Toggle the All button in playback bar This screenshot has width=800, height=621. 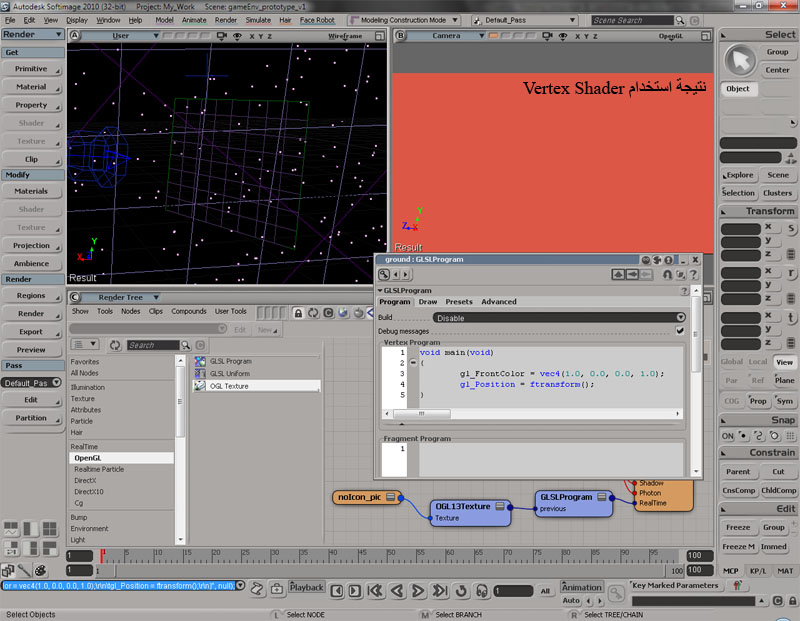pos(545,591)
